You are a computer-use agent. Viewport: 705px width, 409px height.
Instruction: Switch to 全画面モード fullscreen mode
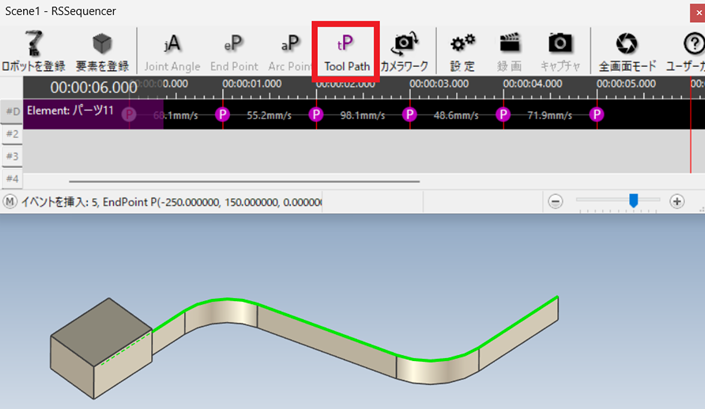[x=627, y=51]
